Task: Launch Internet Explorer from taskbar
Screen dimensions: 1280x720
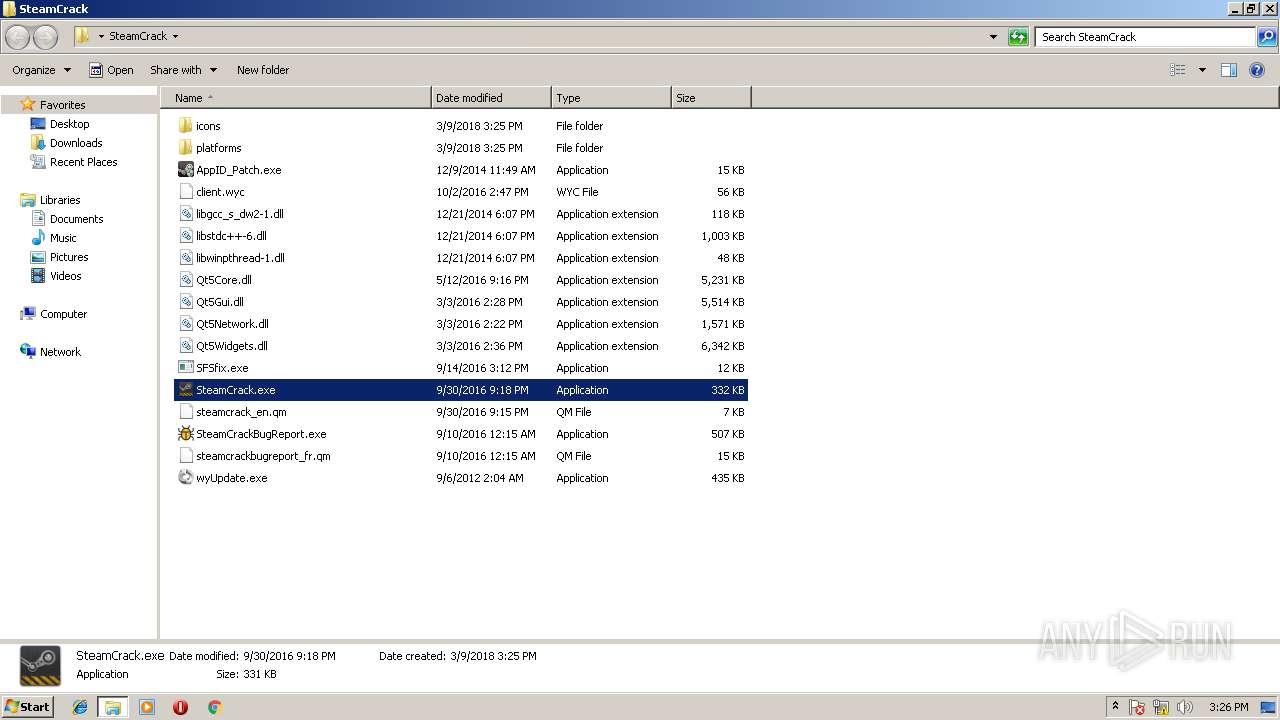Action: (x=80, y=707)
